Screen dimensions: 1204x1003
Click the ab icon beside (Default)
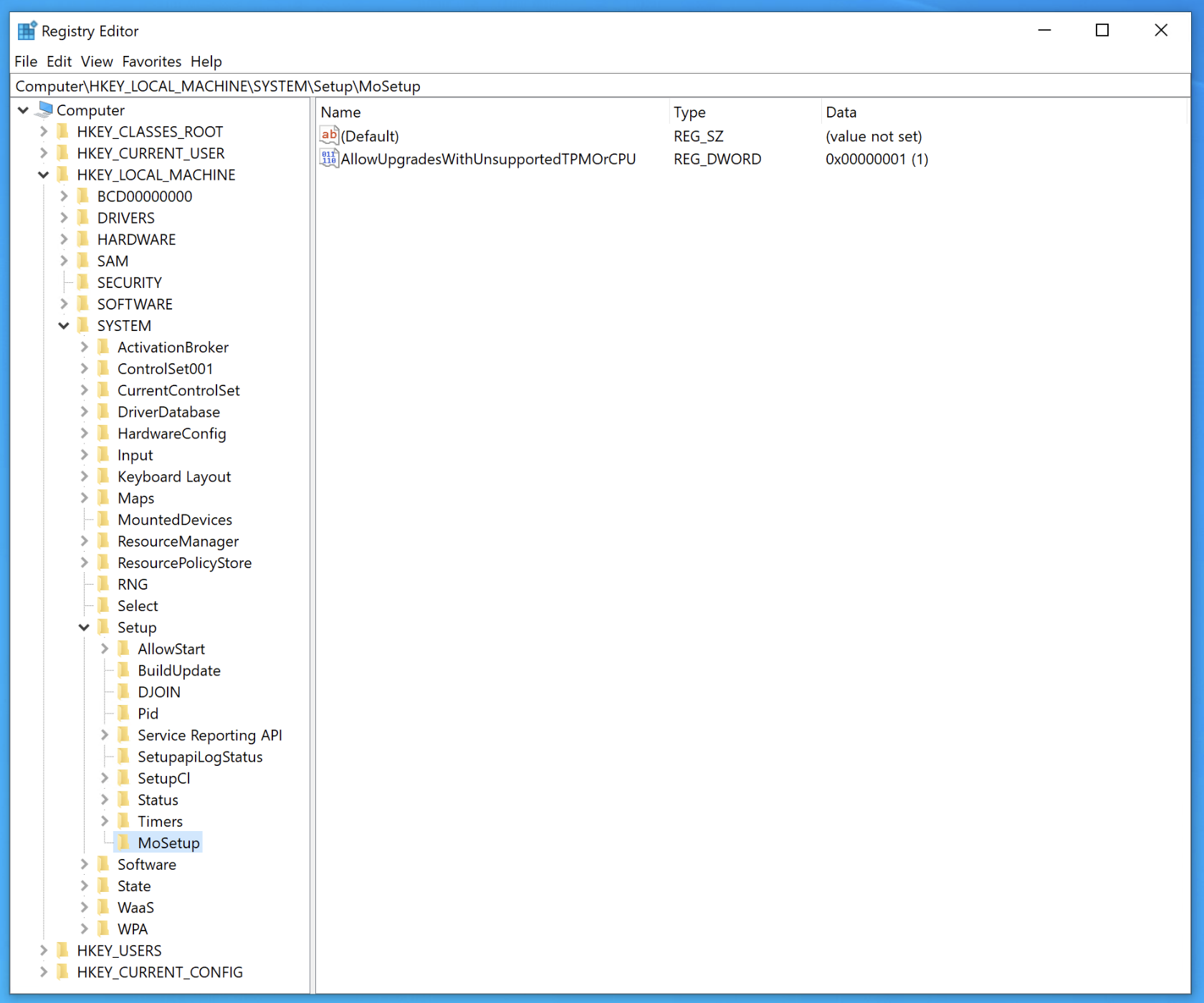click(x=330, y=135)
